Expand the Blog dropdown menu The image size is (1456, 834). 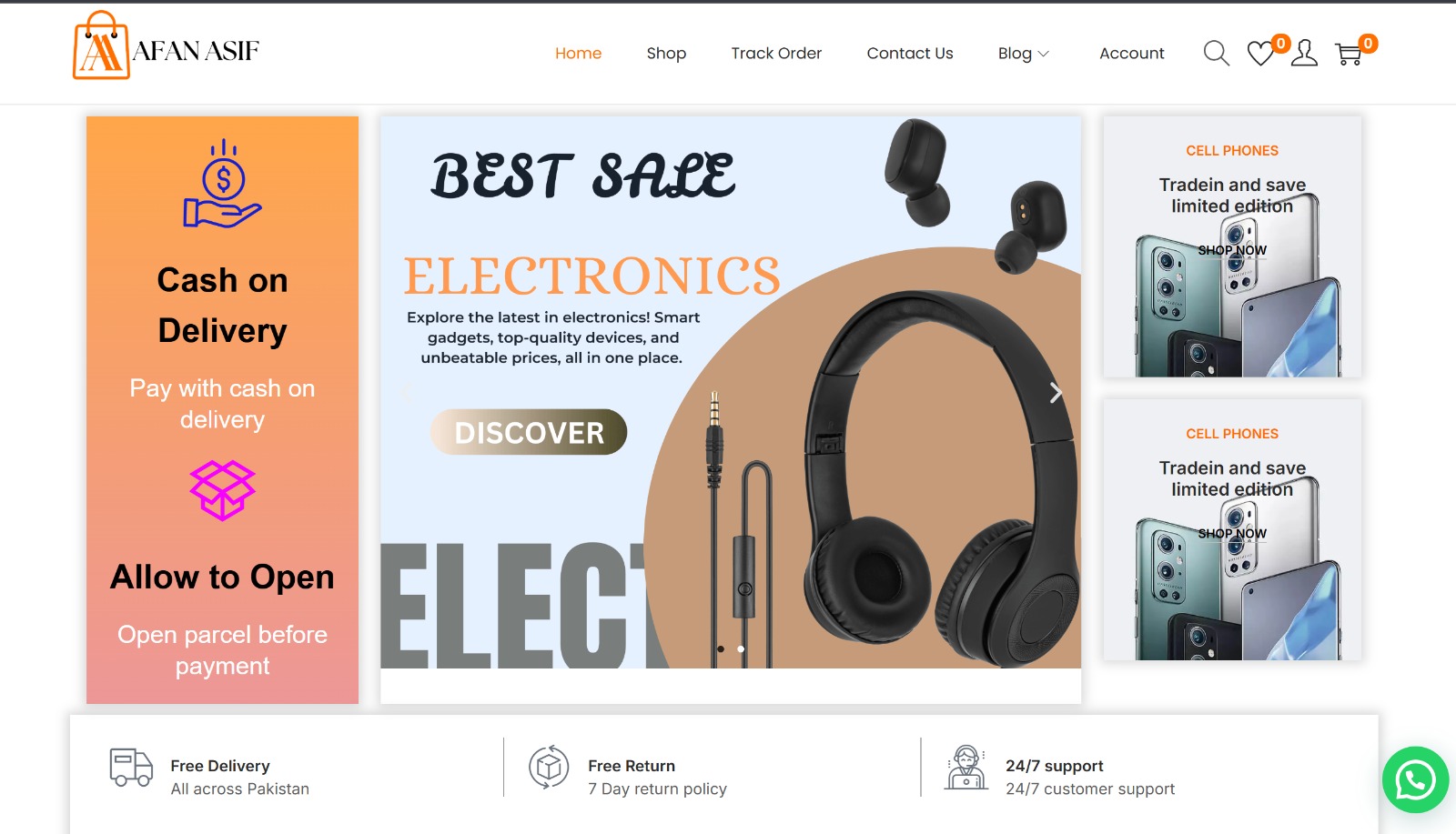click(x=1024, y=54)
